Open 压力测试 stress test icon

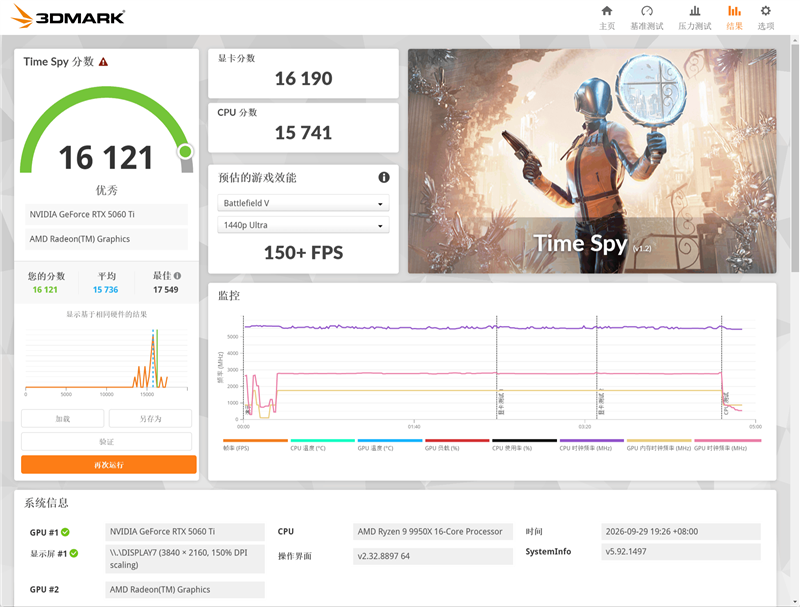(695, 11)
